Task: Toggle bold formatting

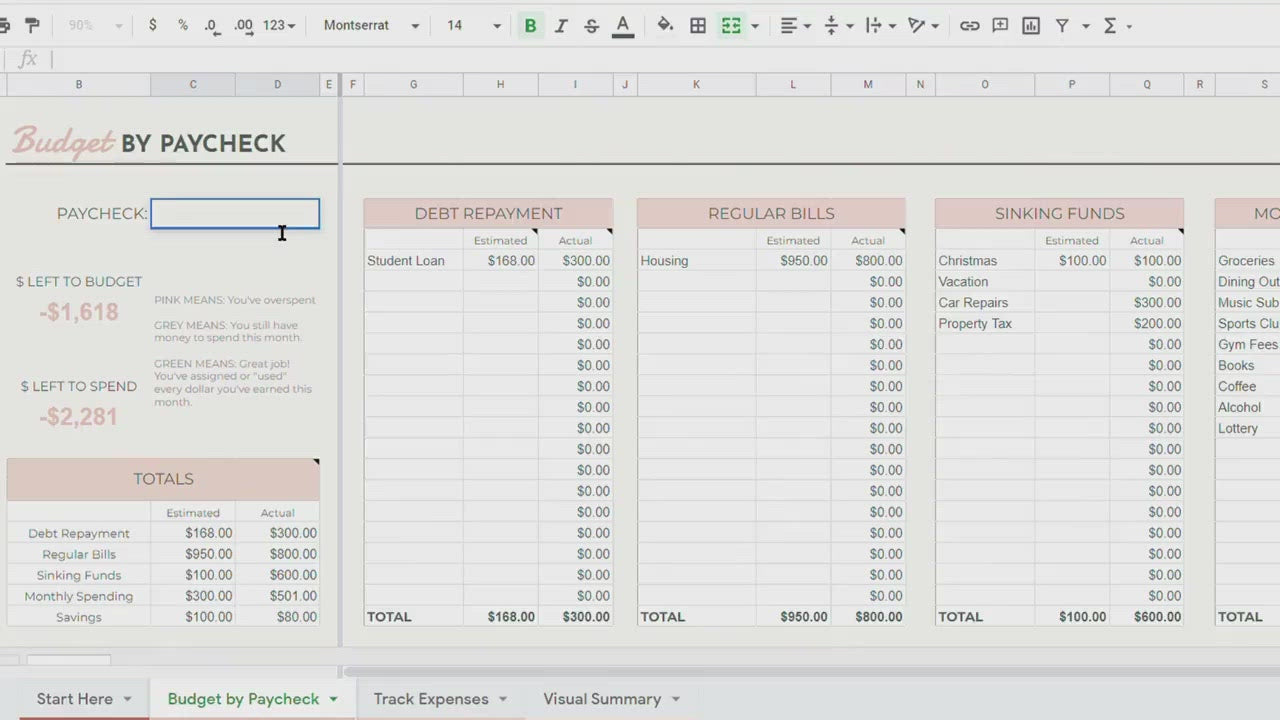Action: (x=530, y=25)
